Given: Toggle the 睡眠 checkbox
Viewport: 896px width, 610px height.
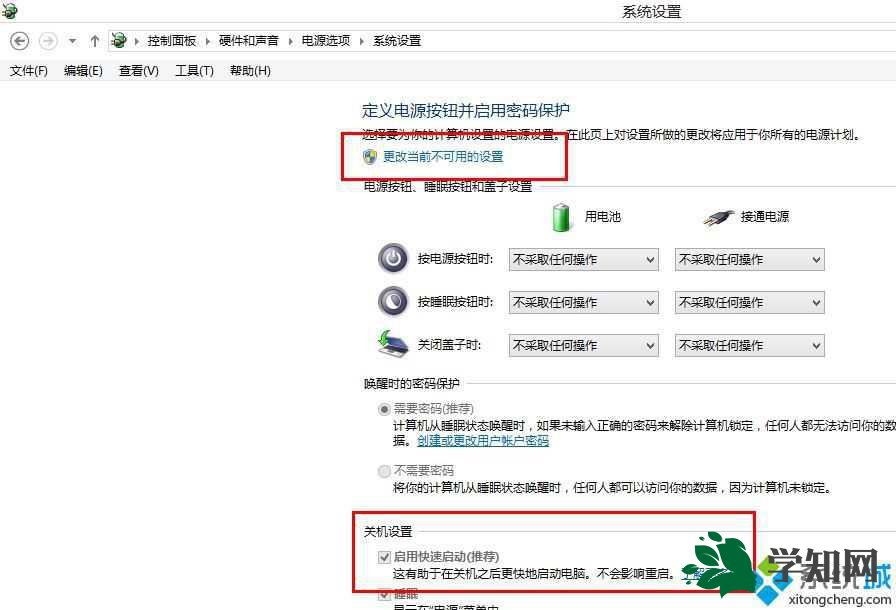Looking at the screenshot, I should (384, 595).
